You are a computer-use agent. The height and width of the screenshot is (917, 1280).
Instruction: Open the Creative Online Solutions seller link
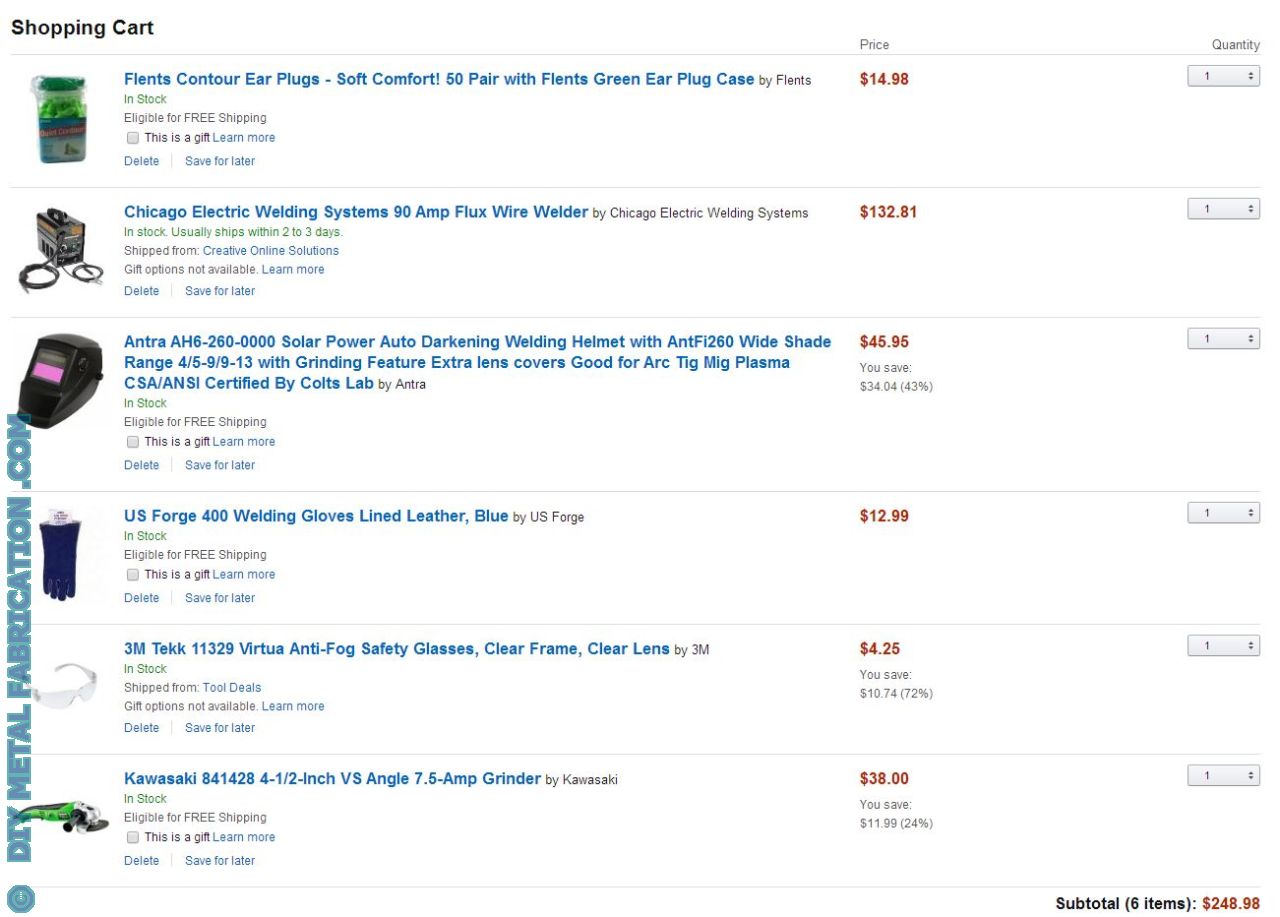[x=271, y=251]
